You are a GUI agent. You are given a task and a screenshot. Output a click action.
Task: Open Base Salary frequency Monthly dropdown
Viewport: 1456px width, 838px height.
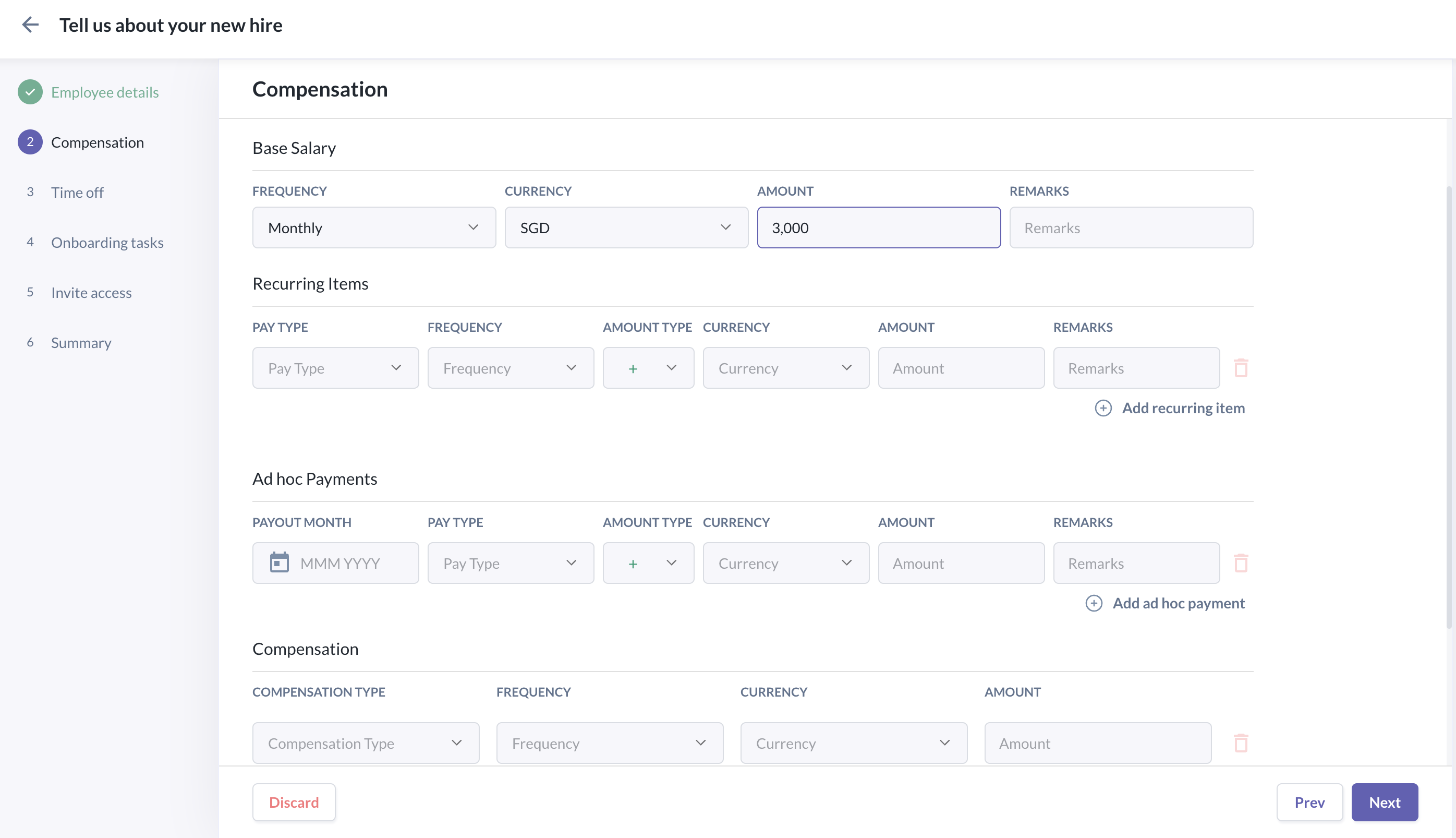(374, 228)
